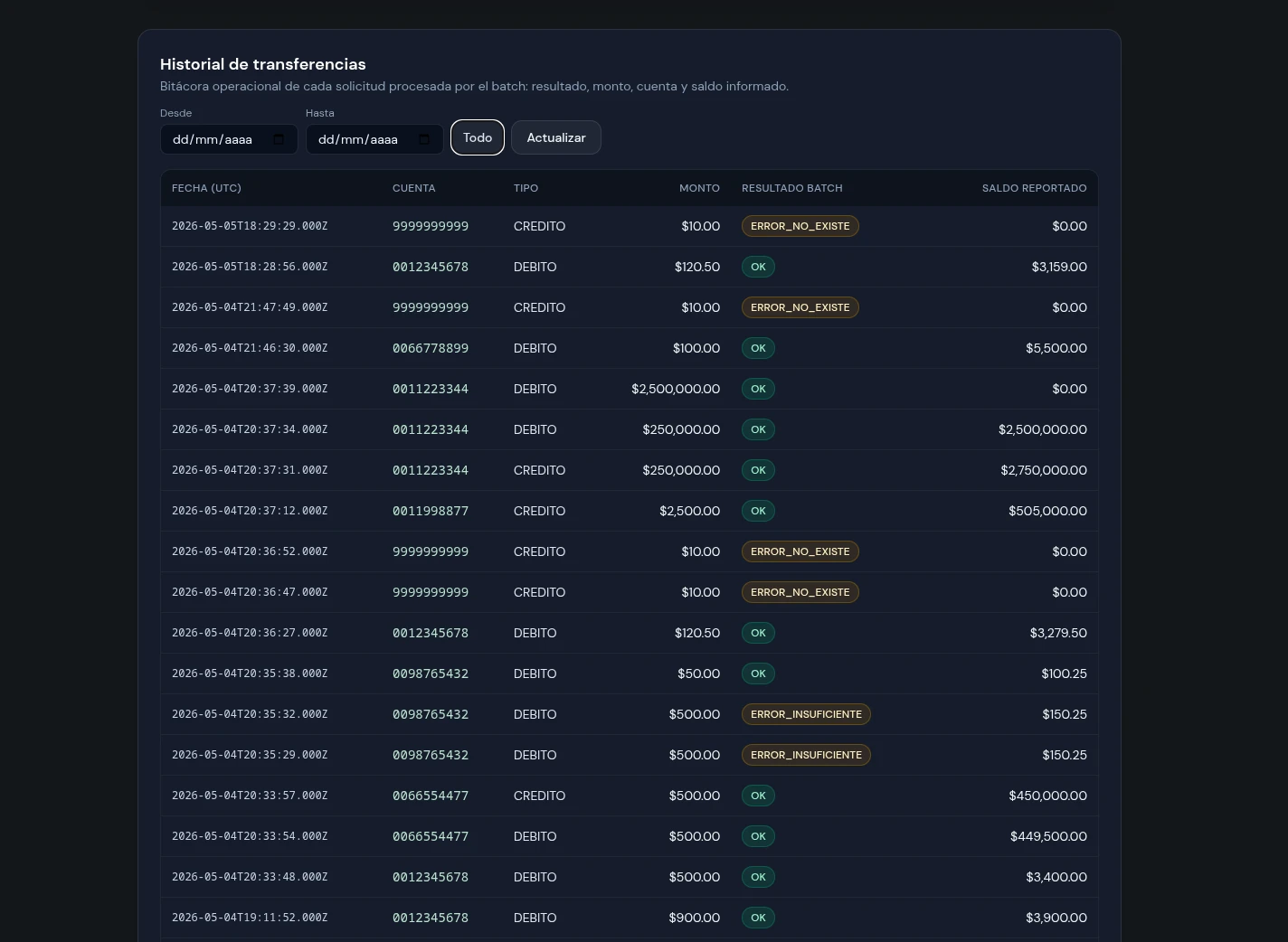Viewport: 1288px width, 942px height.
Task: Select the $3,159.00 reported balance
Action: coord(1059,267)
